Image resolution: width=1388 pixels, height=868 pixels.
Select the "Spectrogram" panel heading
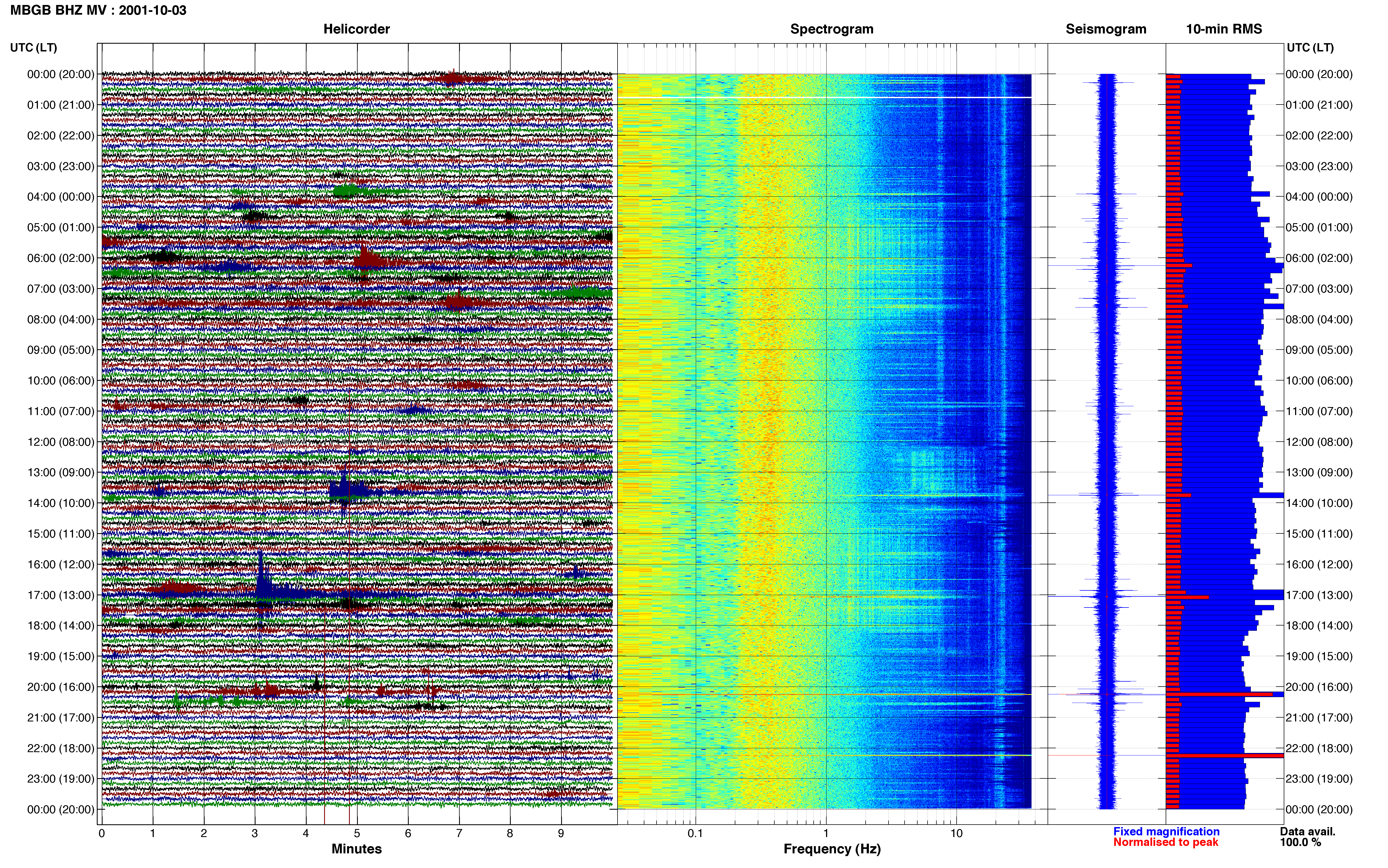(x=831, y=29)
